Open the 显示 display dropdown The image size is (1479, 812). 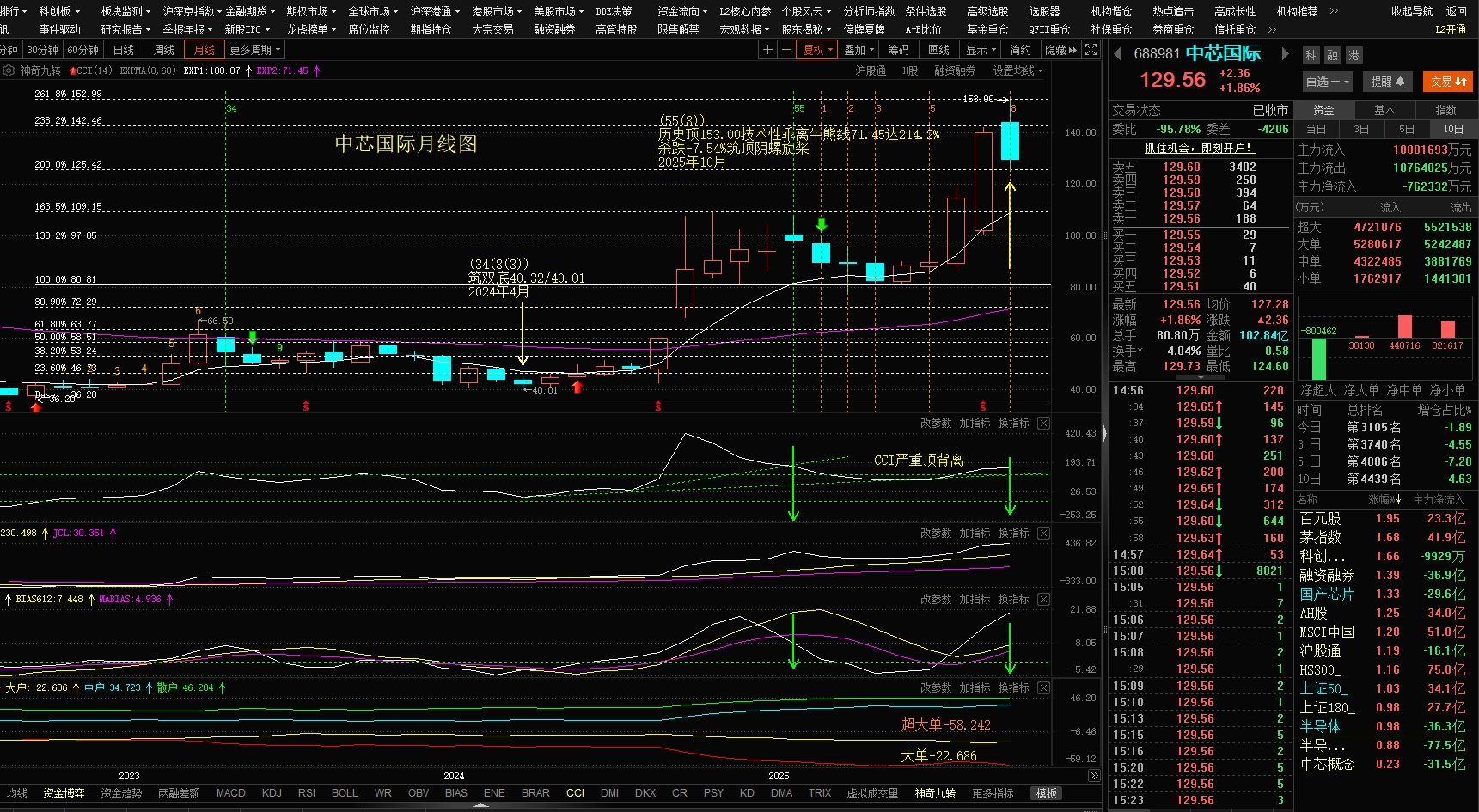coord(980,50)
